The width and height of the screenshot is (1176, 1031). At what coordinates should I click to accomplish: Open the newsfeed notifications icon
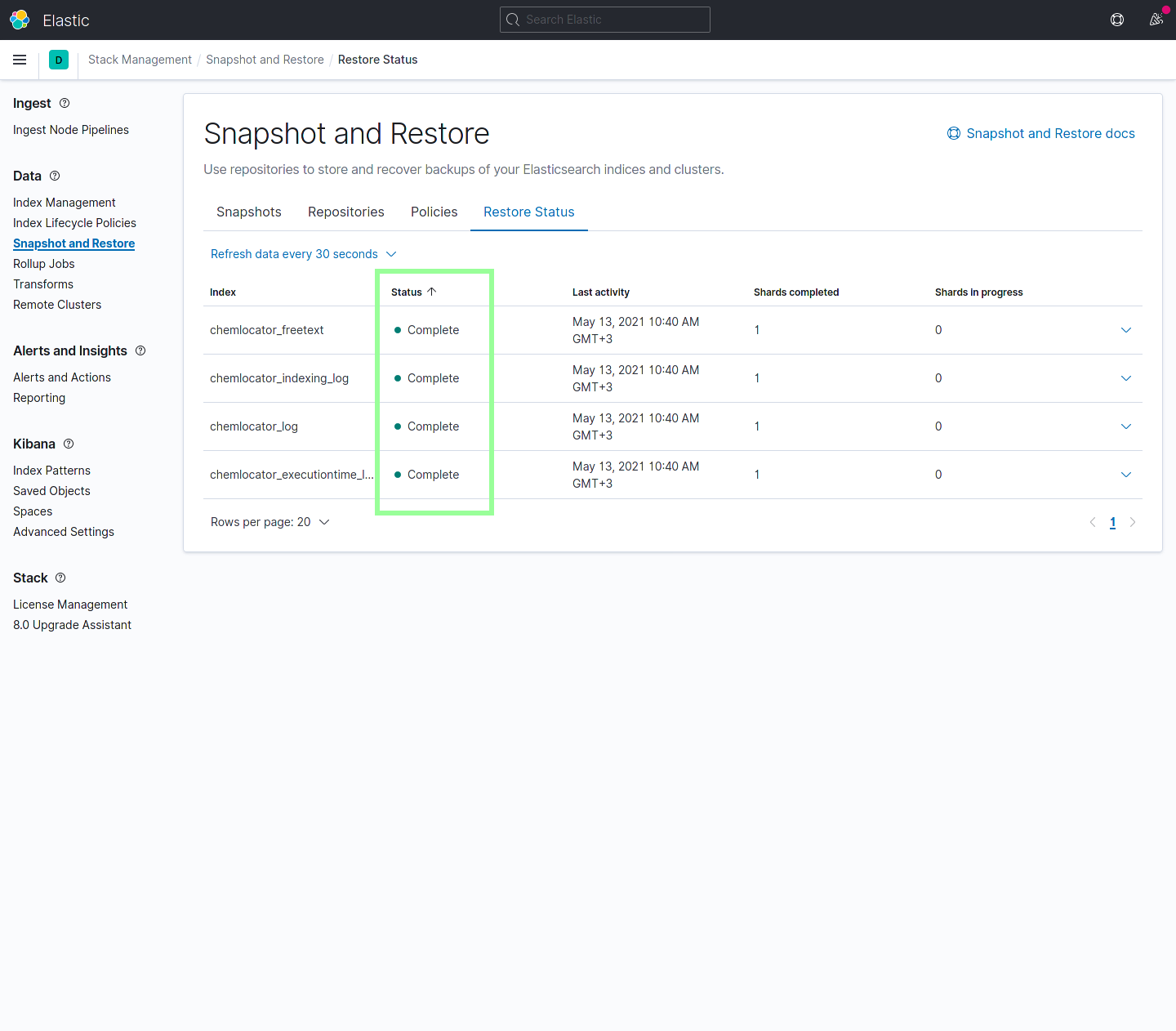coord(1156,20)
